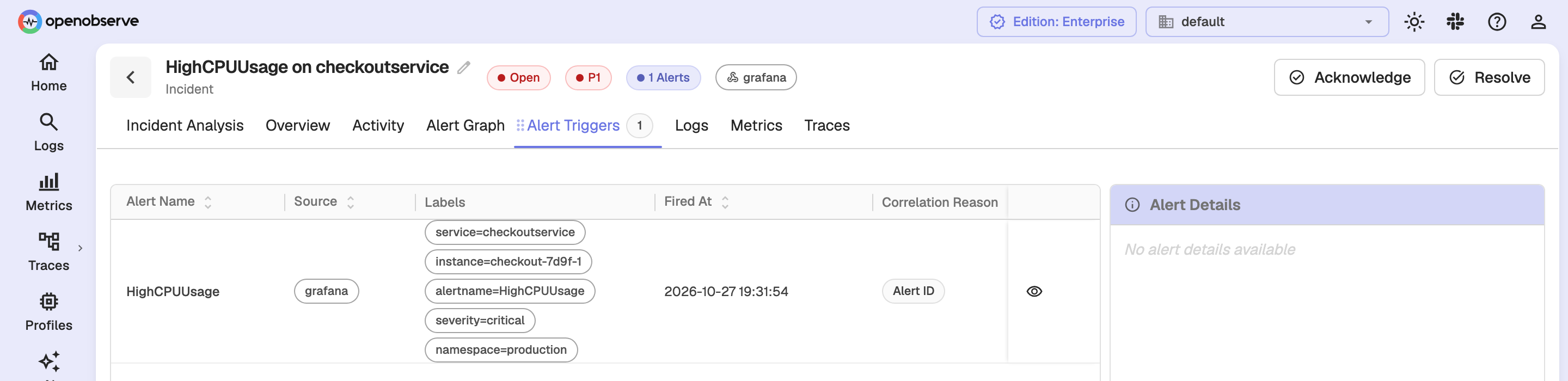Switch to Activity tab
This screenshot has height=381, width=1568.
tap(378, 125)
